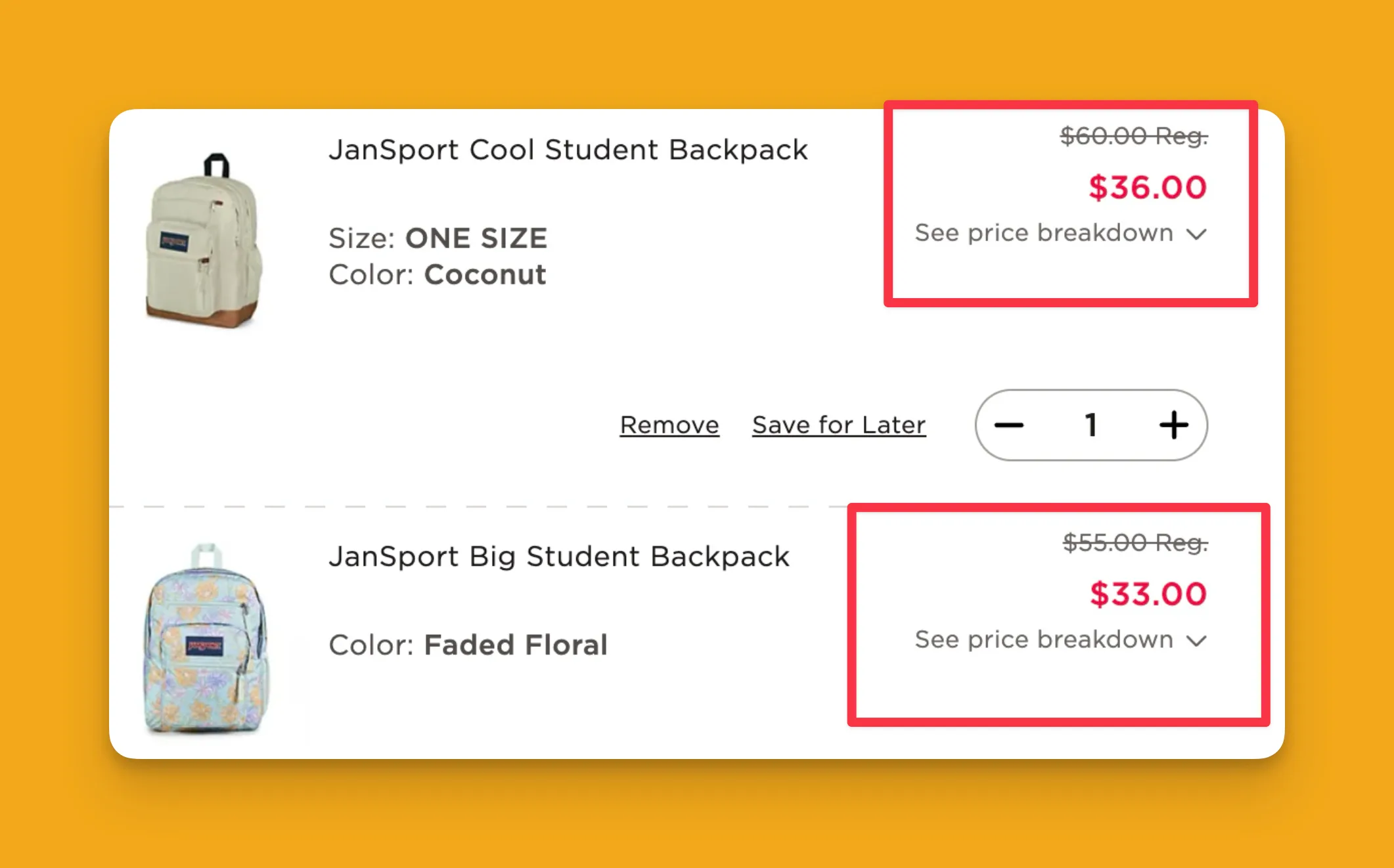Viewport: 1394px width, 868px height.
Task: Click the struck-through $60.00 regular price
Action: [x=1134, y=136]
